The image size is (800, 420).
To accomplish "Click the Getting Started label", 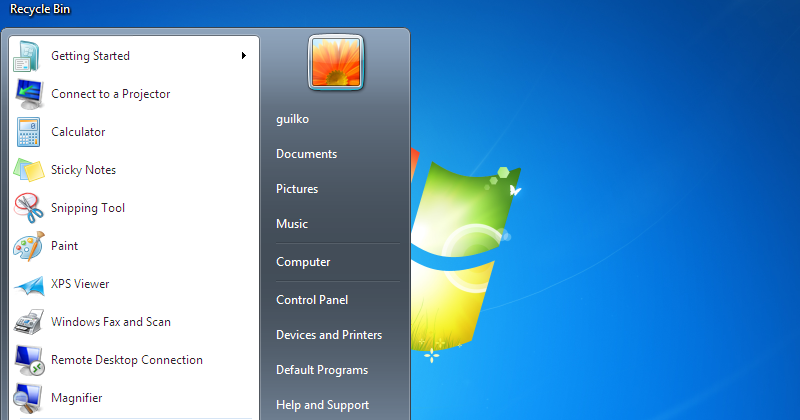I will (x=90, y=56).
